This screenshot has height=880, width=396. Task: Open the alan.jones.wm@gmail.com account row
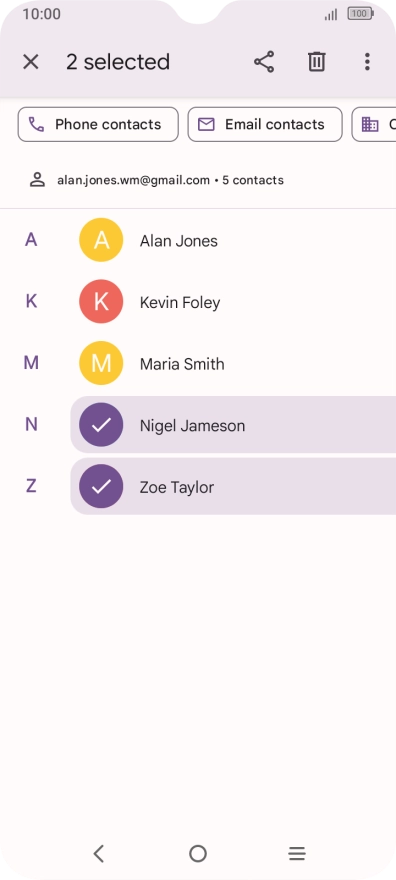(198, 180)
